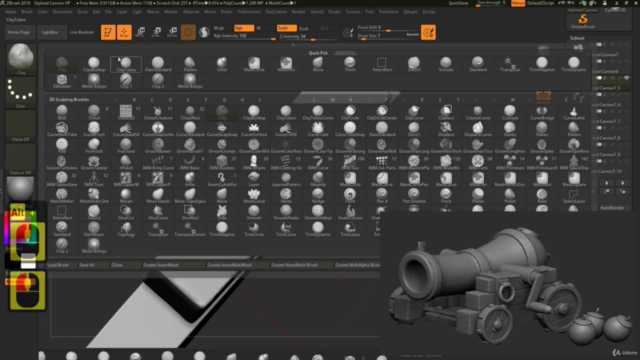The image size is (640, 360).
Task: Select the Pinch brush in Quick Pick
Action: (350, 64)
